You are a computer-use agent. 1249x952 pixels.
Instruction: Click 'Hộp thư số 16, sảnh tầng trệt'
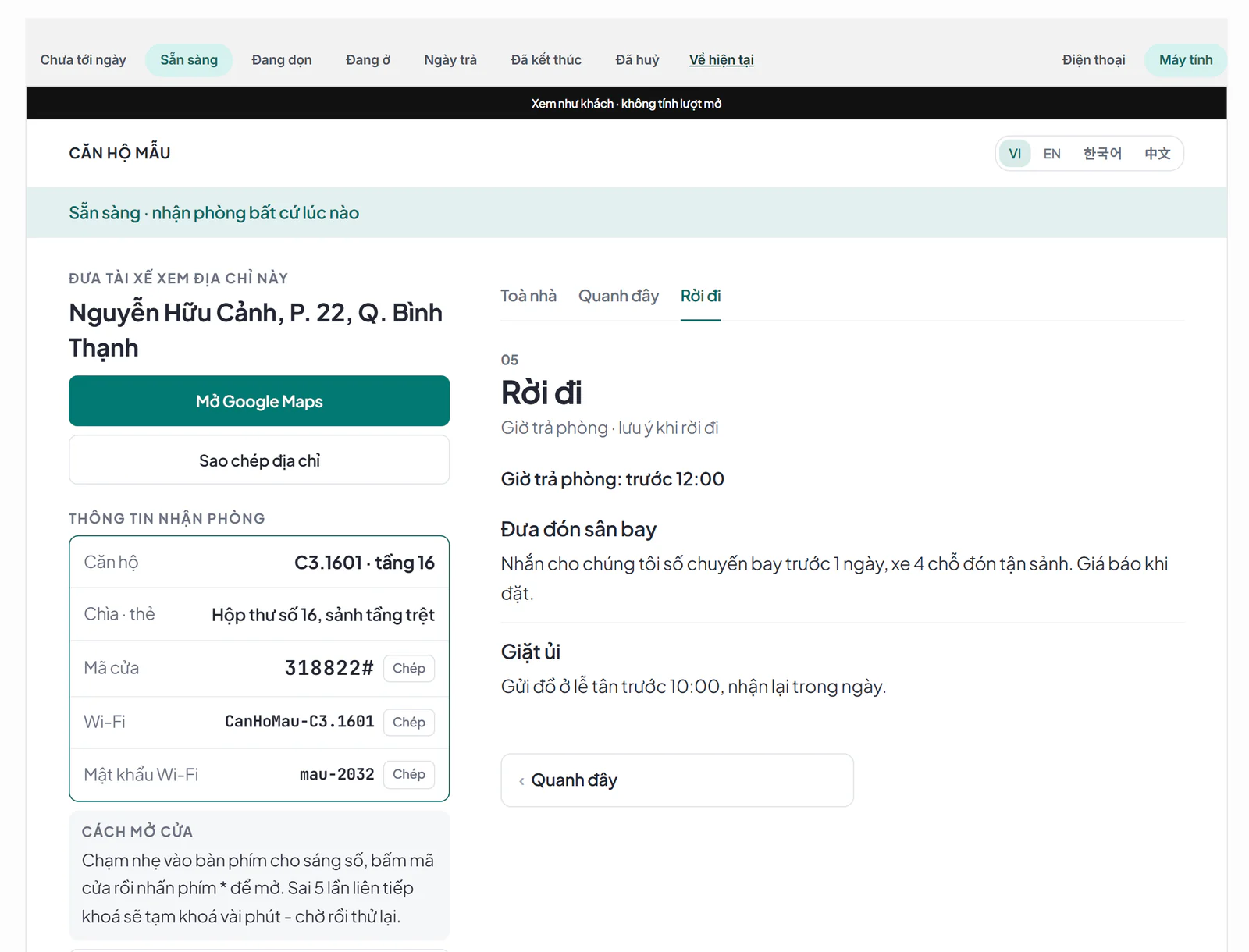click(323, 615)
